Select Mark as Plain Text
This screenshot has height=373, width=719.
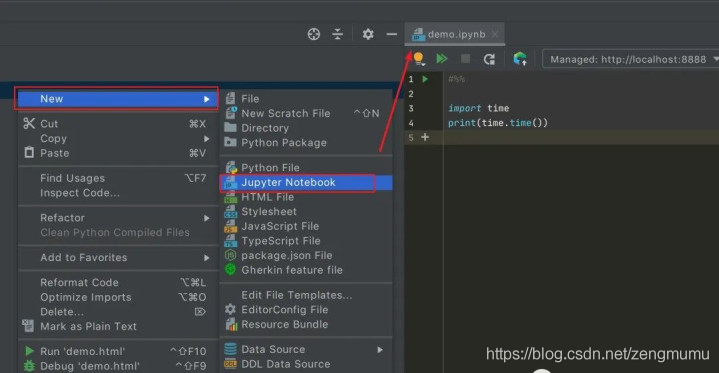118,327
